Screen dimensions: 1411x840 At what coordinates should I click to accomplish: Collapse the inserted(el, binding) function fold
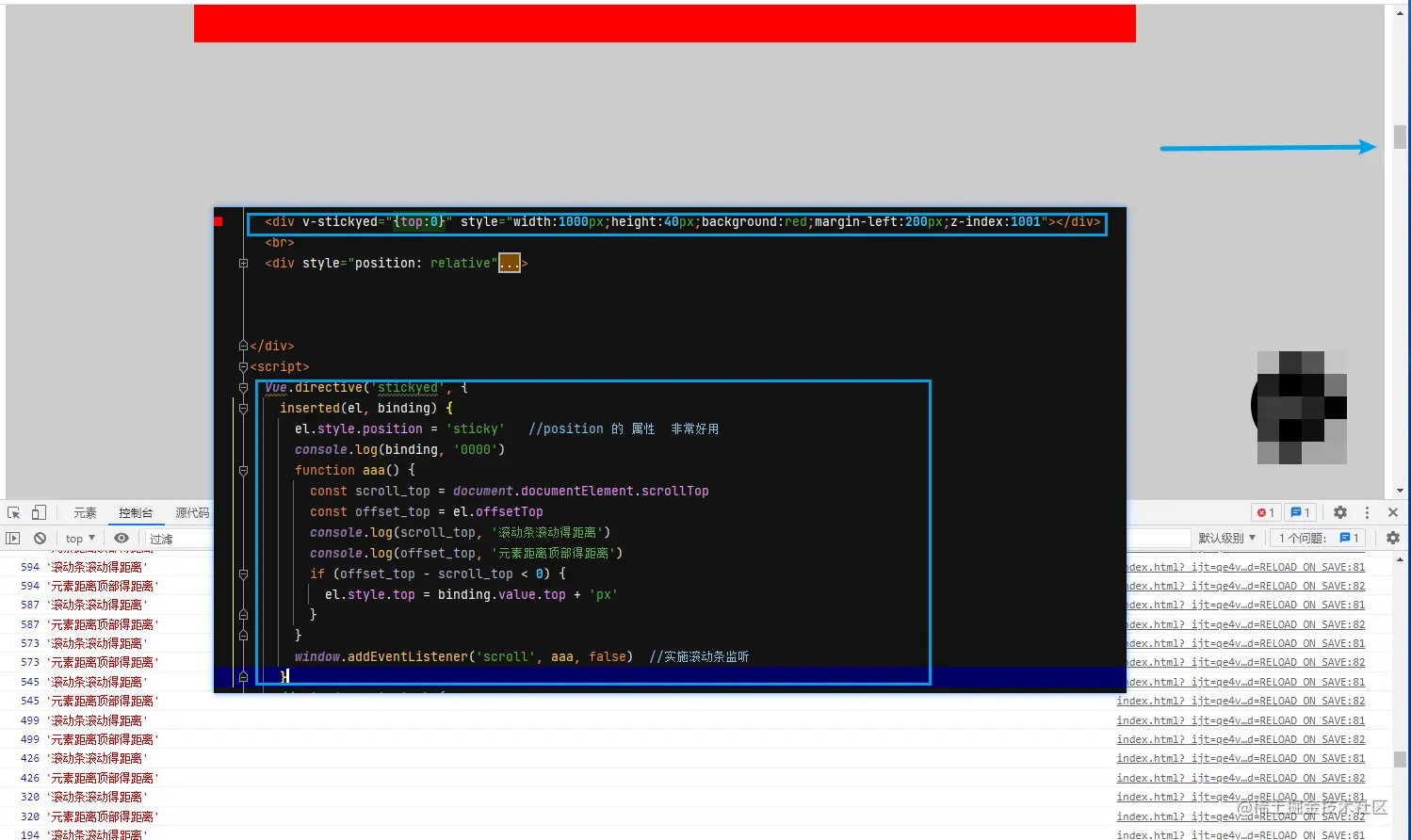pyautogui.click(x=243, y=409)
